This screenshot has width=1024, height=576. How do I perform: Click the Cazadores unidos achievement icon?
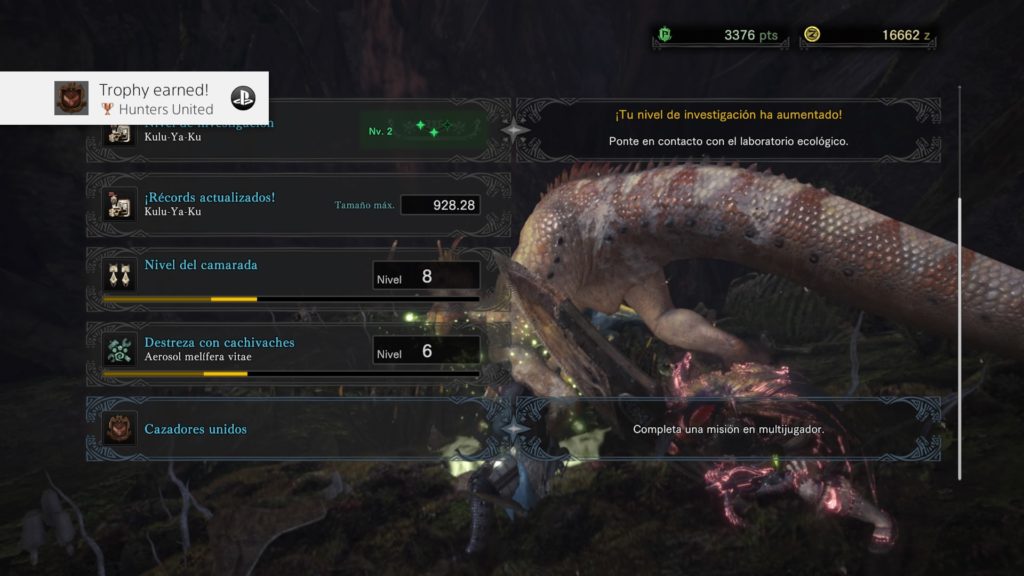click(x=119, y=428)
